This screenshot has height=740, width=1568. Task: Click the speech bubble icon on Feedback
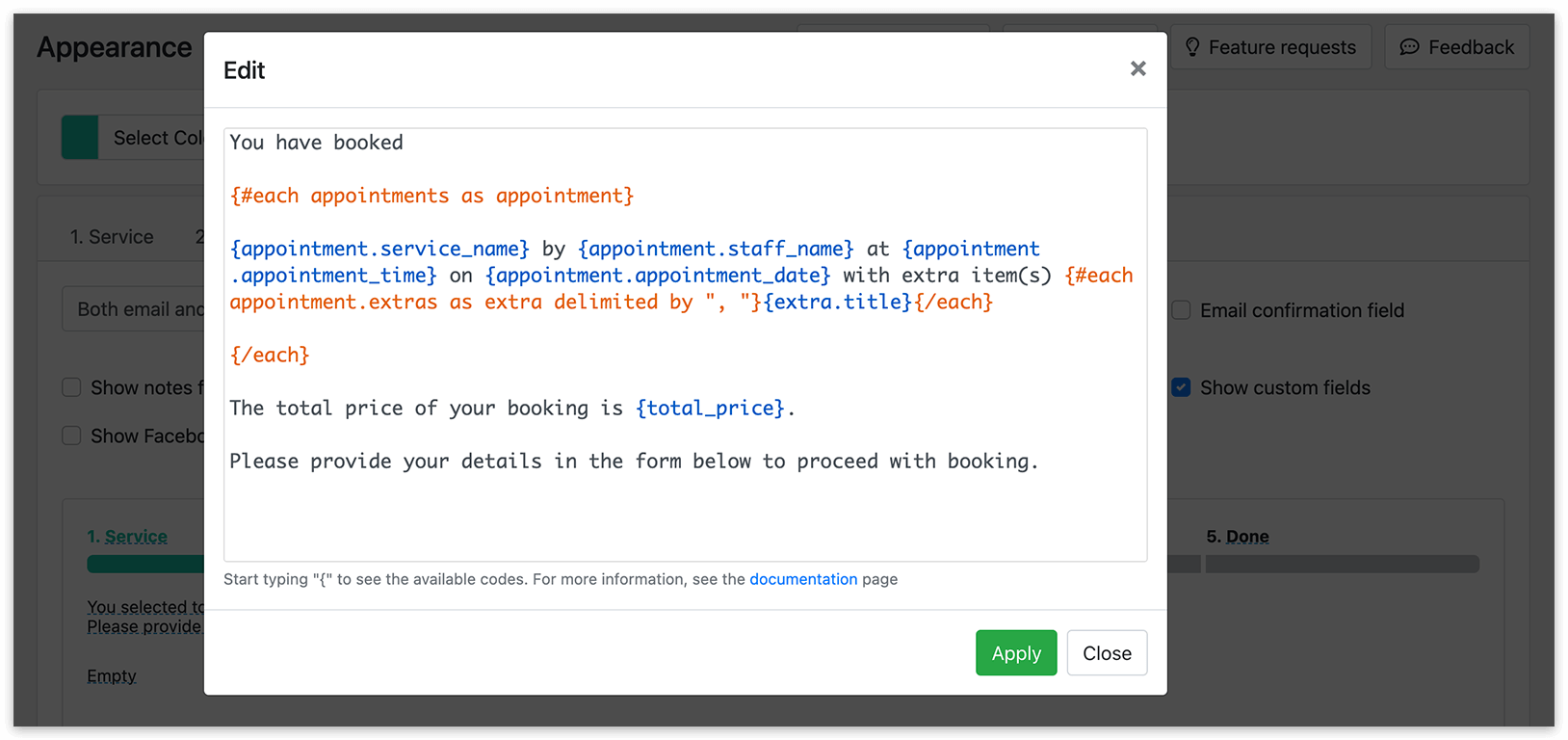pyautogui.click(x=1409, y=47)
